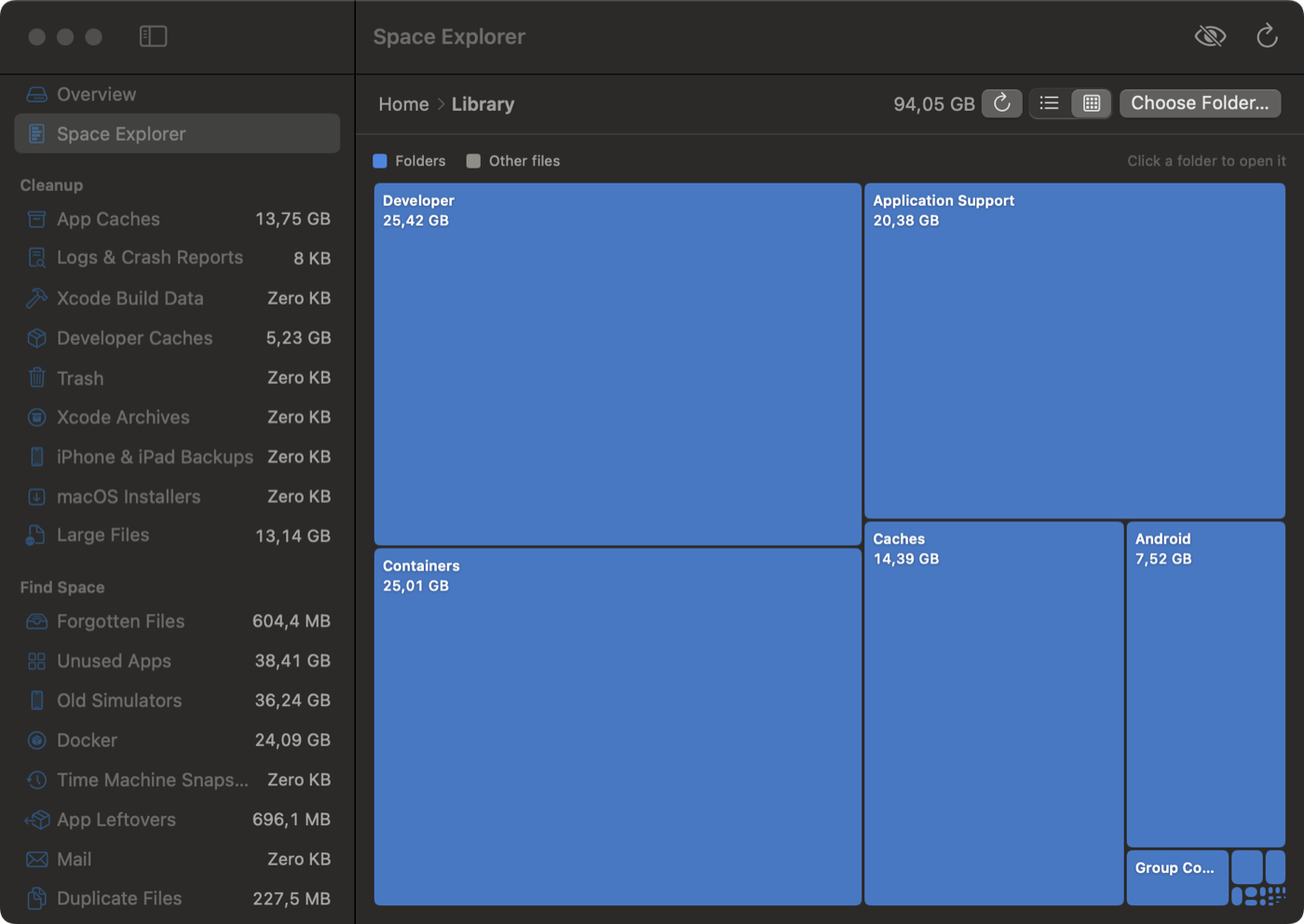Click the Unused Apps icon
The width and height of the screenshot is (1304, 924).
[36, 661]
